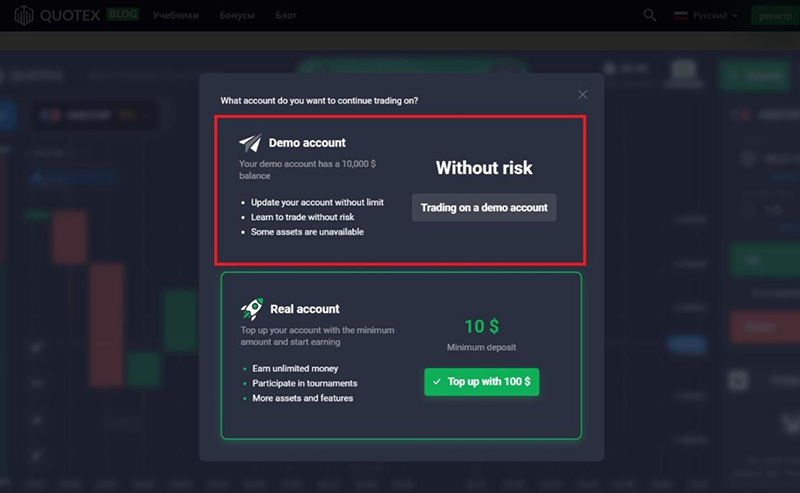Open the search magnifier in header

(x=649, y=15)
